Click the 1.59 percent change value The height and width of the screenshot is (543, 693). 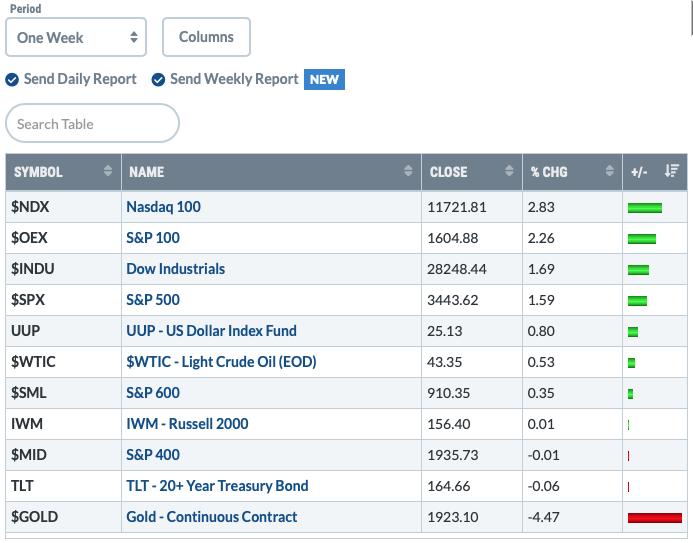pyautogui.click(x=541, y=300)
